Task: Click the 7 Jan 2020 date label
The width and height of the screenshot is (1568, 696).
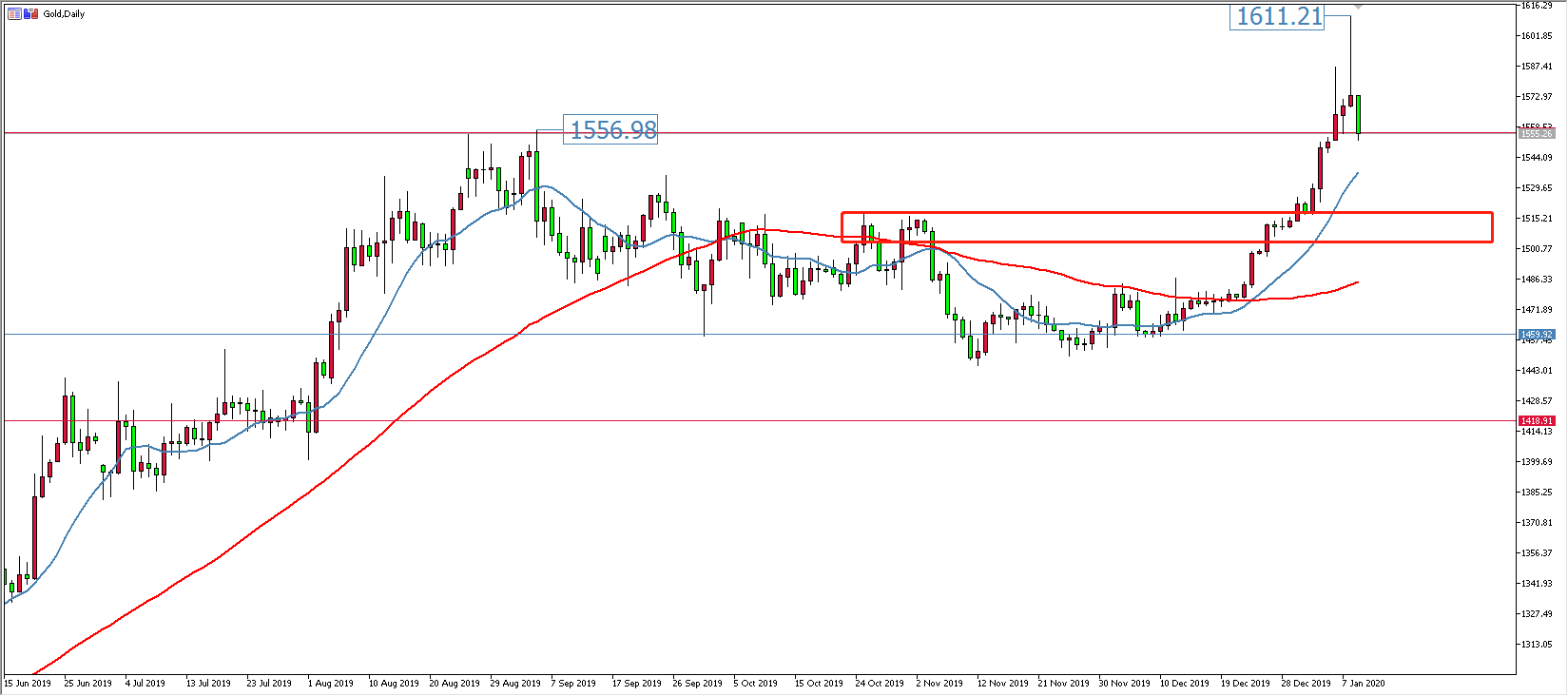Action: 1363,683
